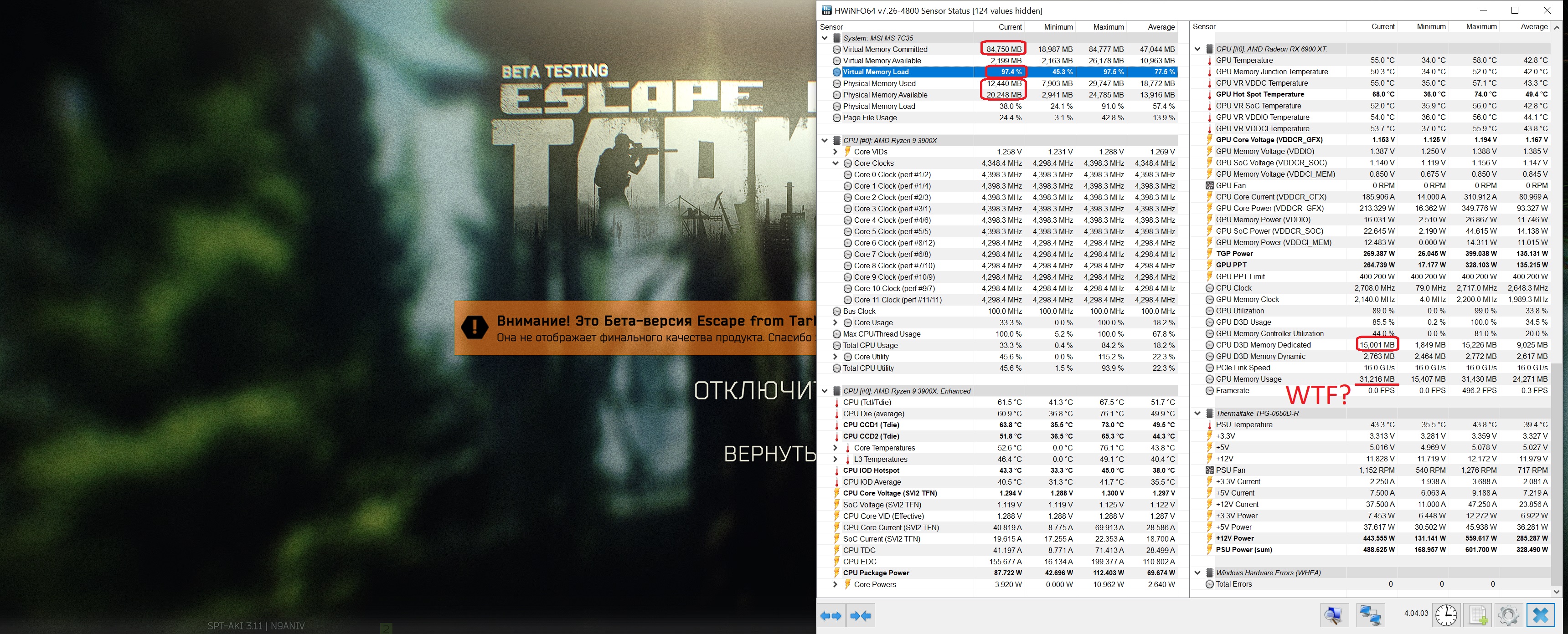This screenshot has width=1568, height=634.
Task: Reset the elapsed time clock icon
Action: pyautogui.click(x=1446, y=616)
